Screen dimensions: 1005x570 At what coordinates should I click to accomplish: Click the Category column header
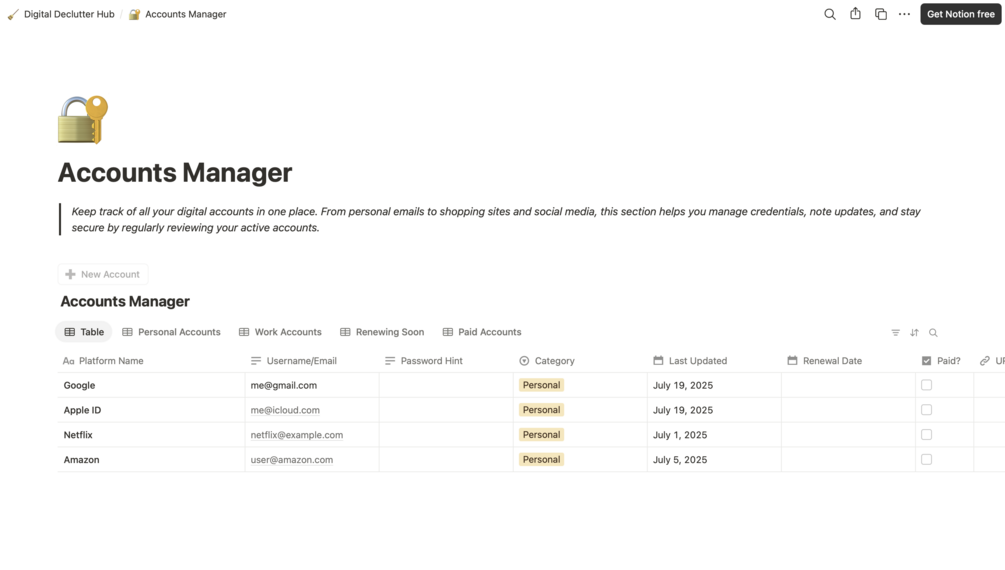coord(580,361)
